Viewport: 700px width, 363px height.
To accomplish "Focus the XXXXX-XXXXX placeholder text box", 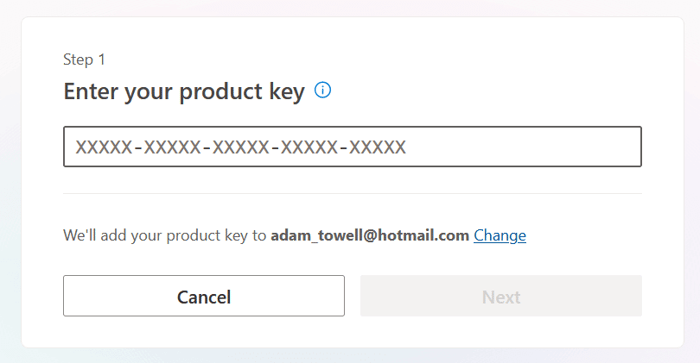I will pos(352,146).
